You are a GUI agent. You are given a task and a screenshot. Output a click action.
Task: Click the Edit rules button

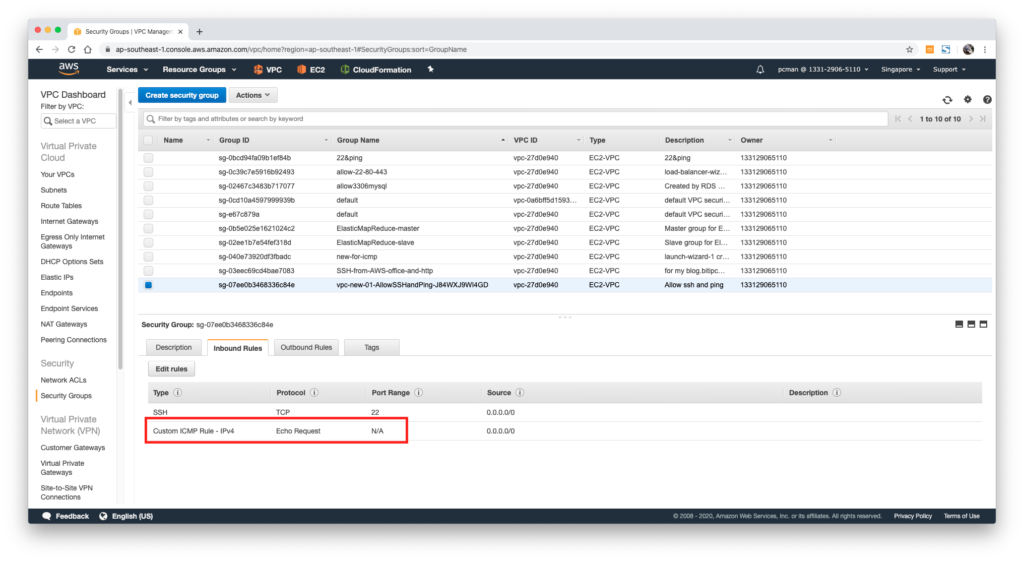(171, 369)
